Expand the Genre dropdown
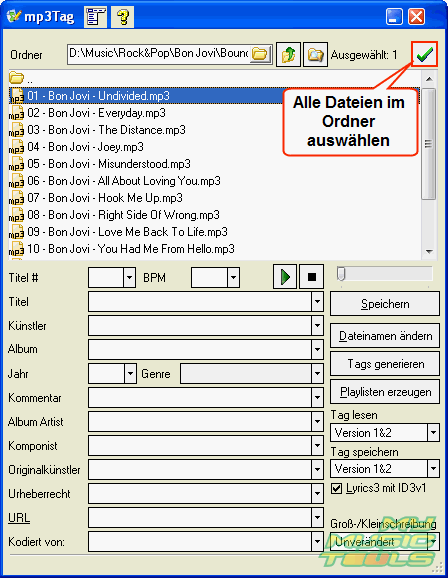Image resolution: width=448 pixels, height=578 pixels. tap(317, 373)
